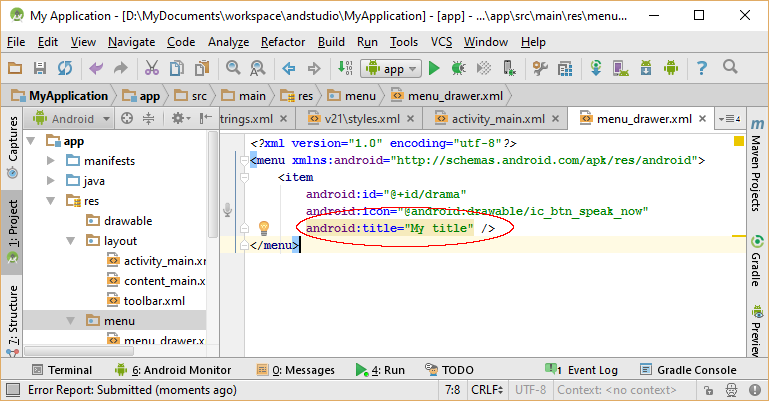Open the run configuration app dropdown
Image resolution: width=769 pixels, height=401 pixels.
point(391,69)
